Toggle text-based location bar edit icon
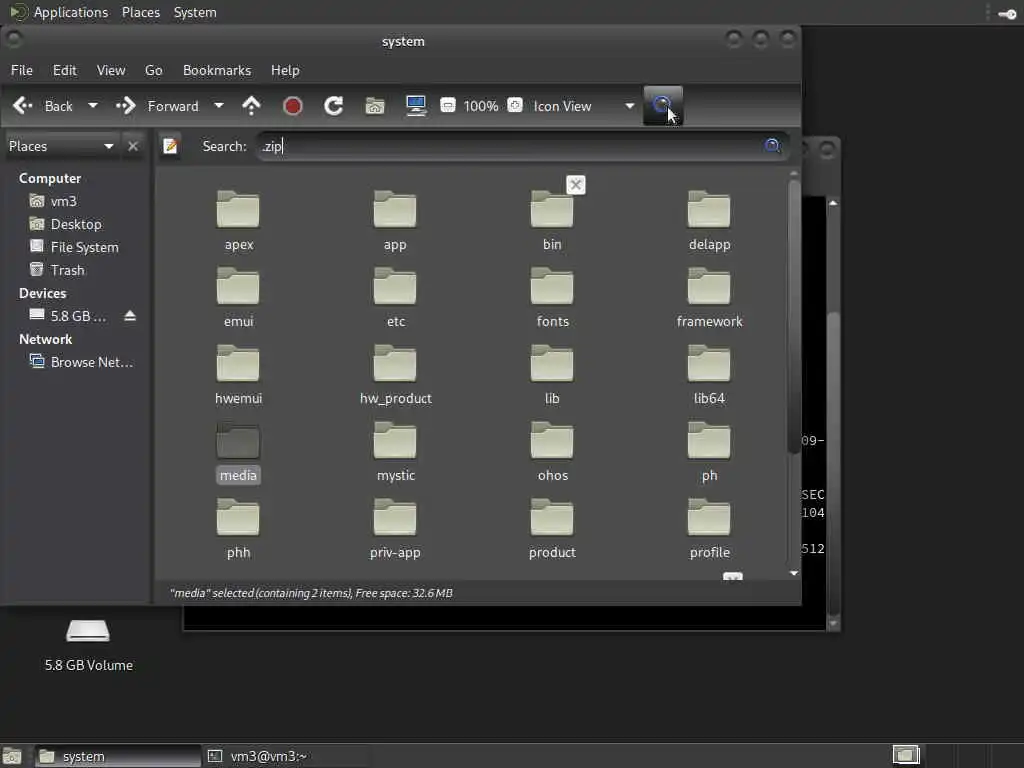1024x768 pixels. pyautogui.click(x=170, y=146)
